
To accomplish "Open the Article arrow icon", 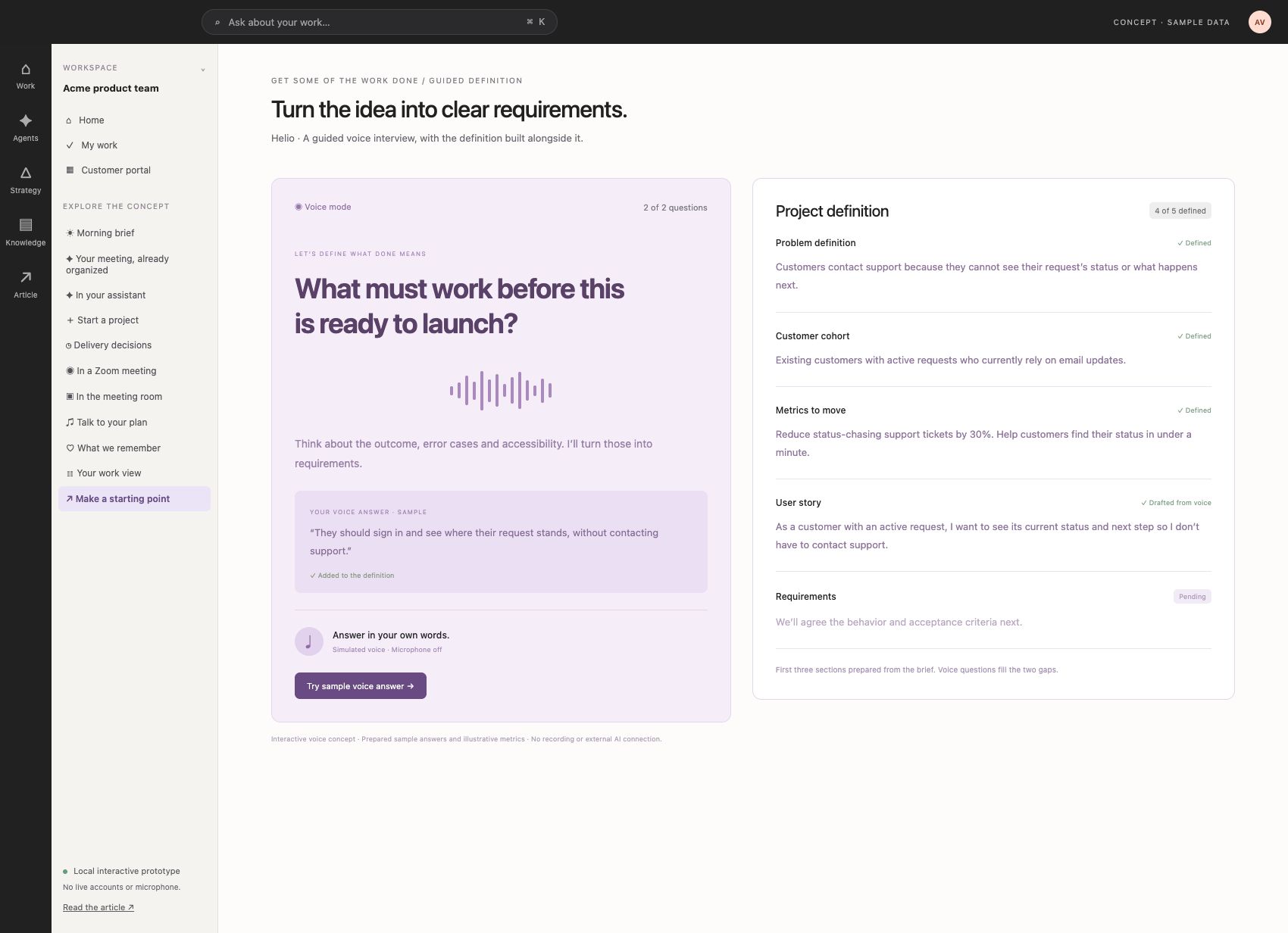I will click(26, 277).
